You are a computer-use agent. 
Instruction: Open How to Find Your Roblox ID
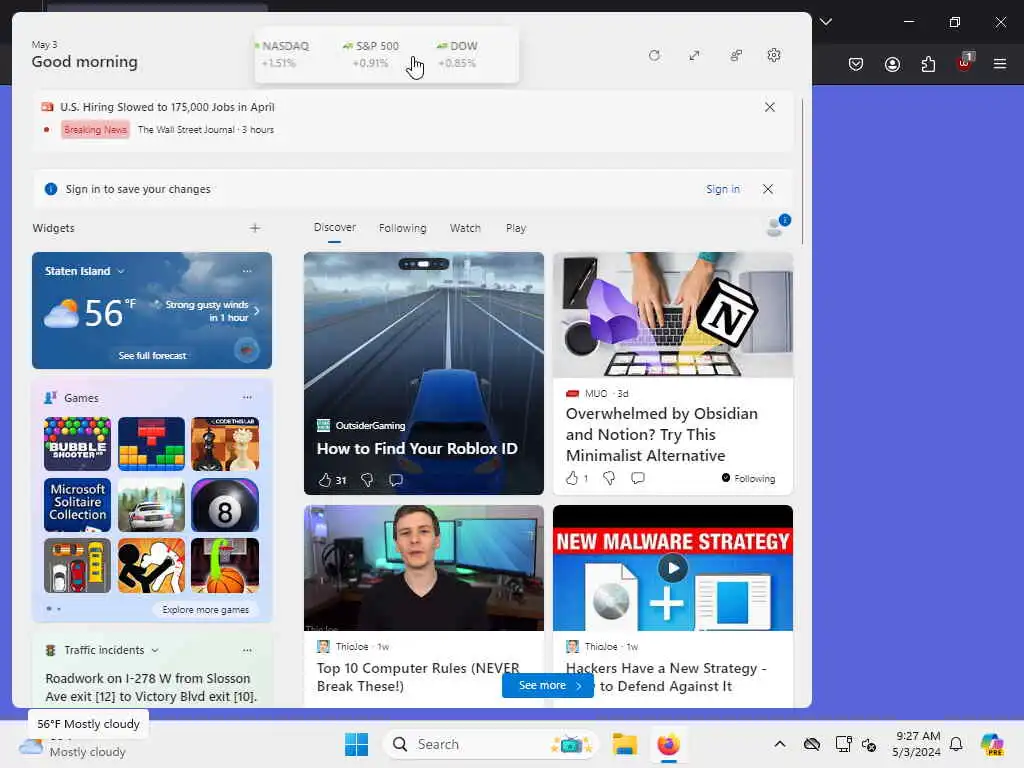pyautogui.click(x=417, y=449)
